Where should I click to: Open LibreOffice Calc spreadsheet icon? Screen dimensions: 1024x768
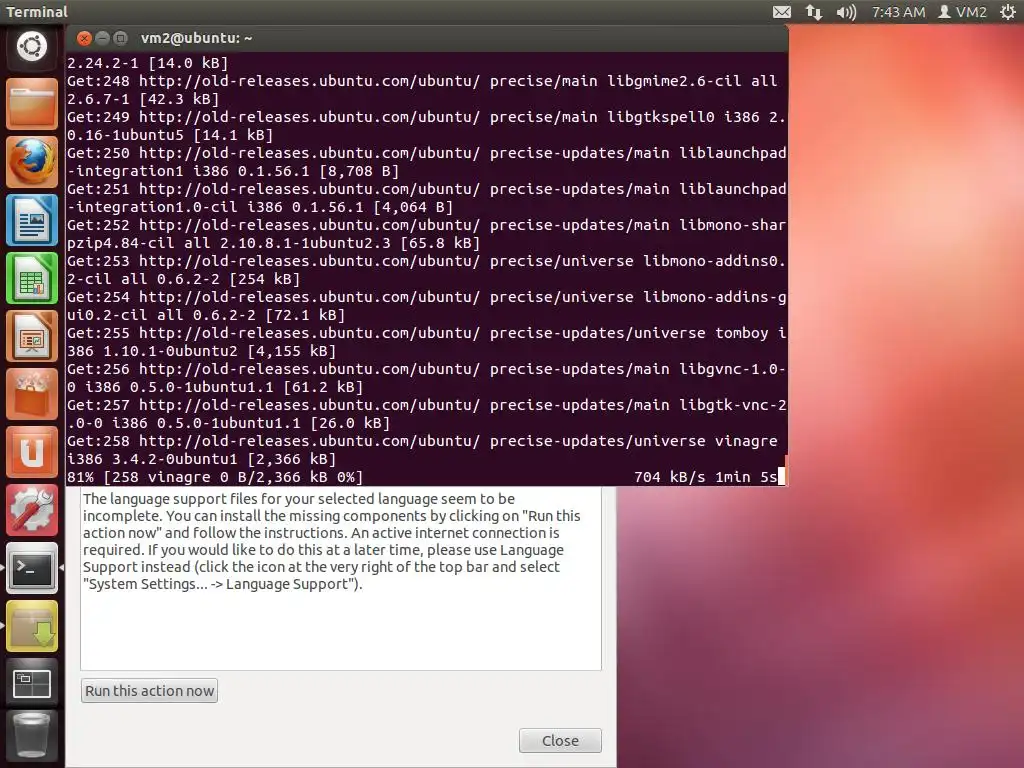click(x=31, y=278)
